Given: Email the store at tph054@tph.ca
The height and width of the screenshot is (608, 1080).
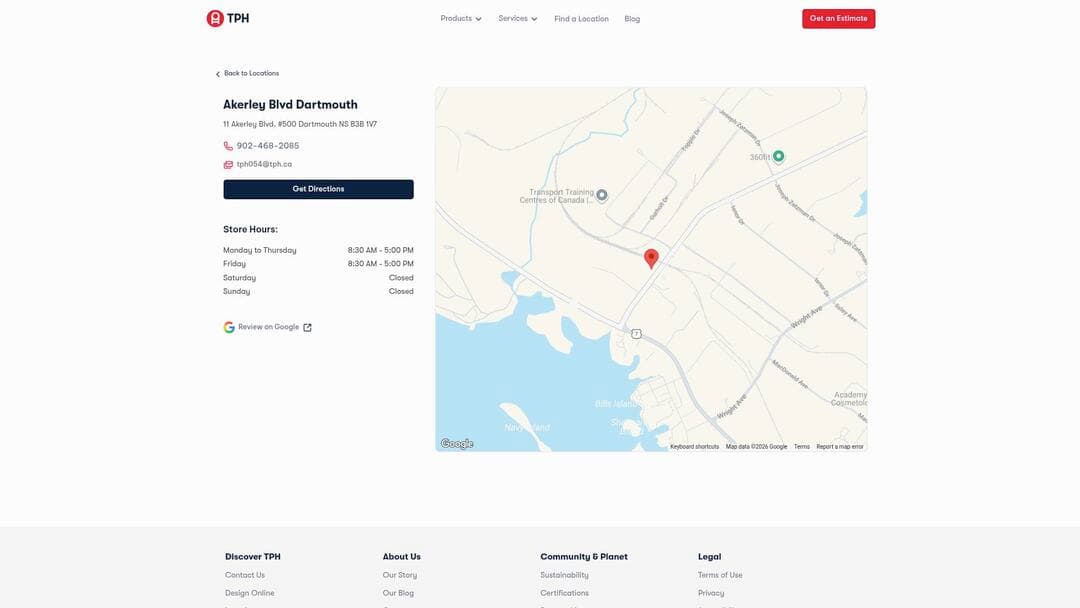Looking at the screenshot, I should click(264, 162).
